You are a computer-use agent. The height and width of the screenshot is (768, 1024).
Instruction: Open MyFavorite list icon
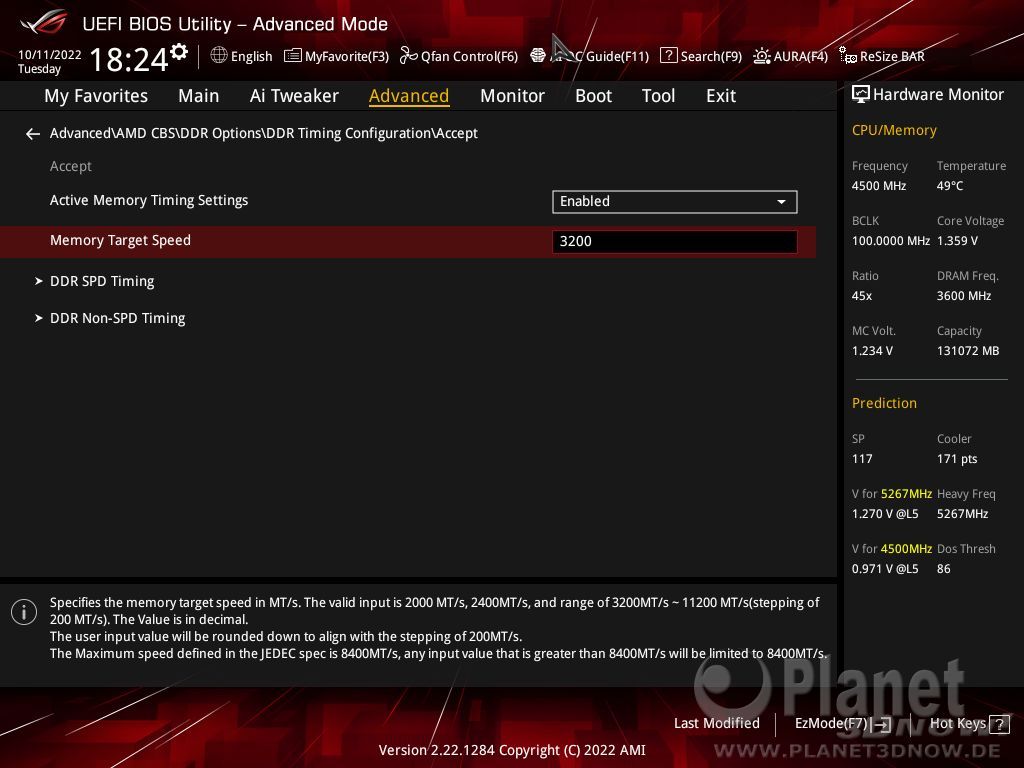click(293, 56)
